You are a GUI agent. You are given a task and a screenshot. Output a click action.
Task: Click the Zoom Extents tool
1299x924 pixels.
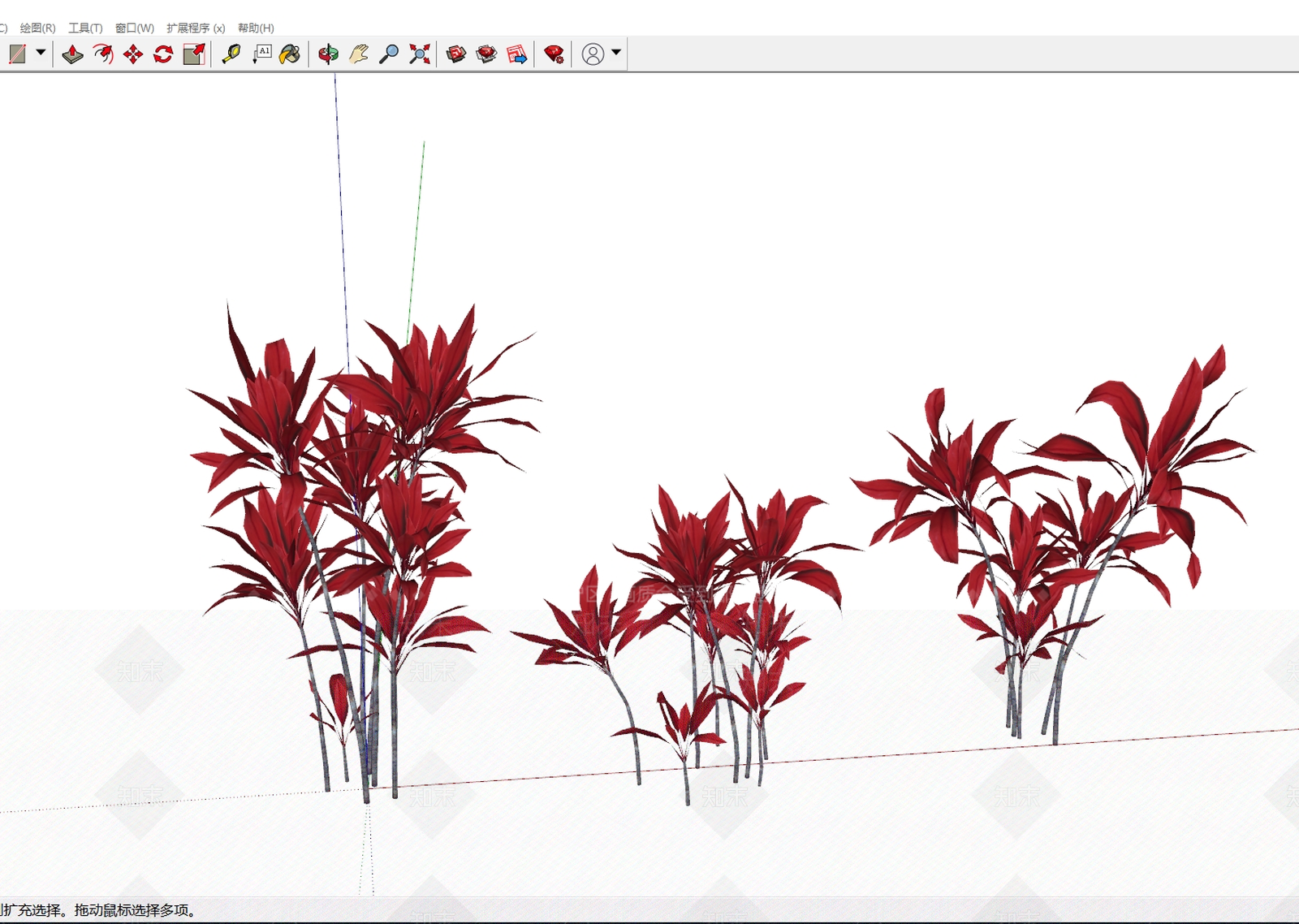(419, 54)
